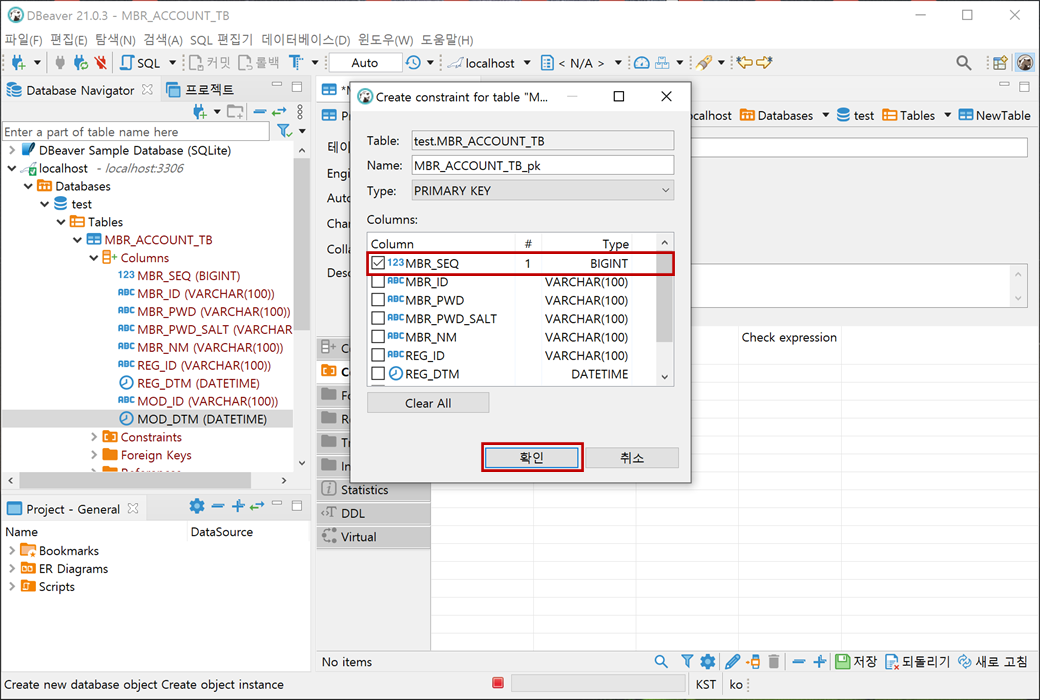Open the search icon at bottom of results panel
Image resolution: width=1040 pixels, height=700 pixels.
pyautogui.click(x=660, y=661)
